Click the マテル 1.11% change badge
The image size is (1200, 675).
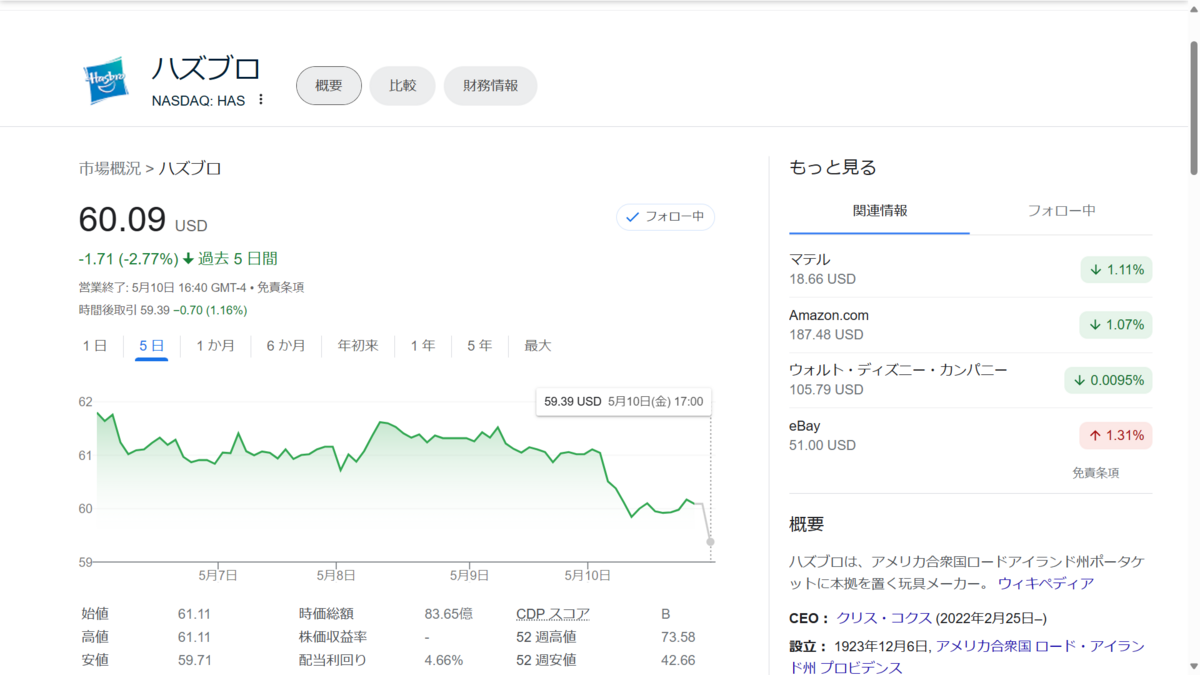(x=1116, y=270)
